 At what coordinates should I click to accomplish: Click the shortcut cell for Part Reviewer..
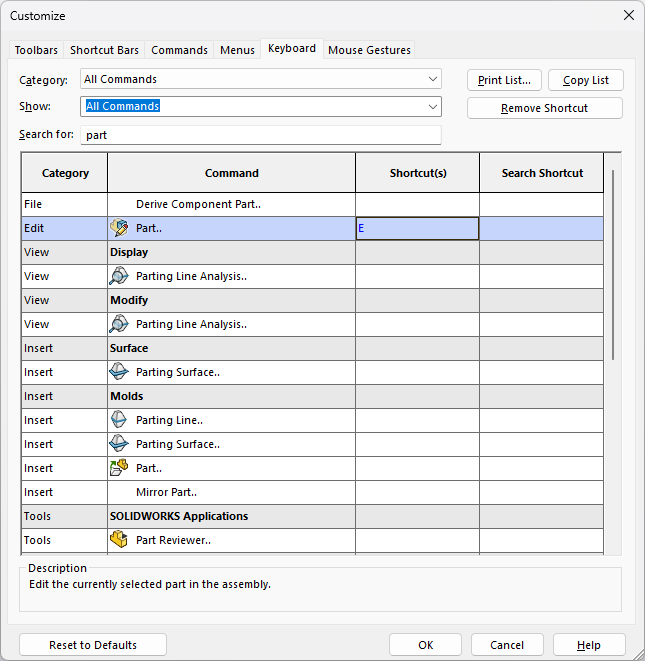[x=417, y=540]
